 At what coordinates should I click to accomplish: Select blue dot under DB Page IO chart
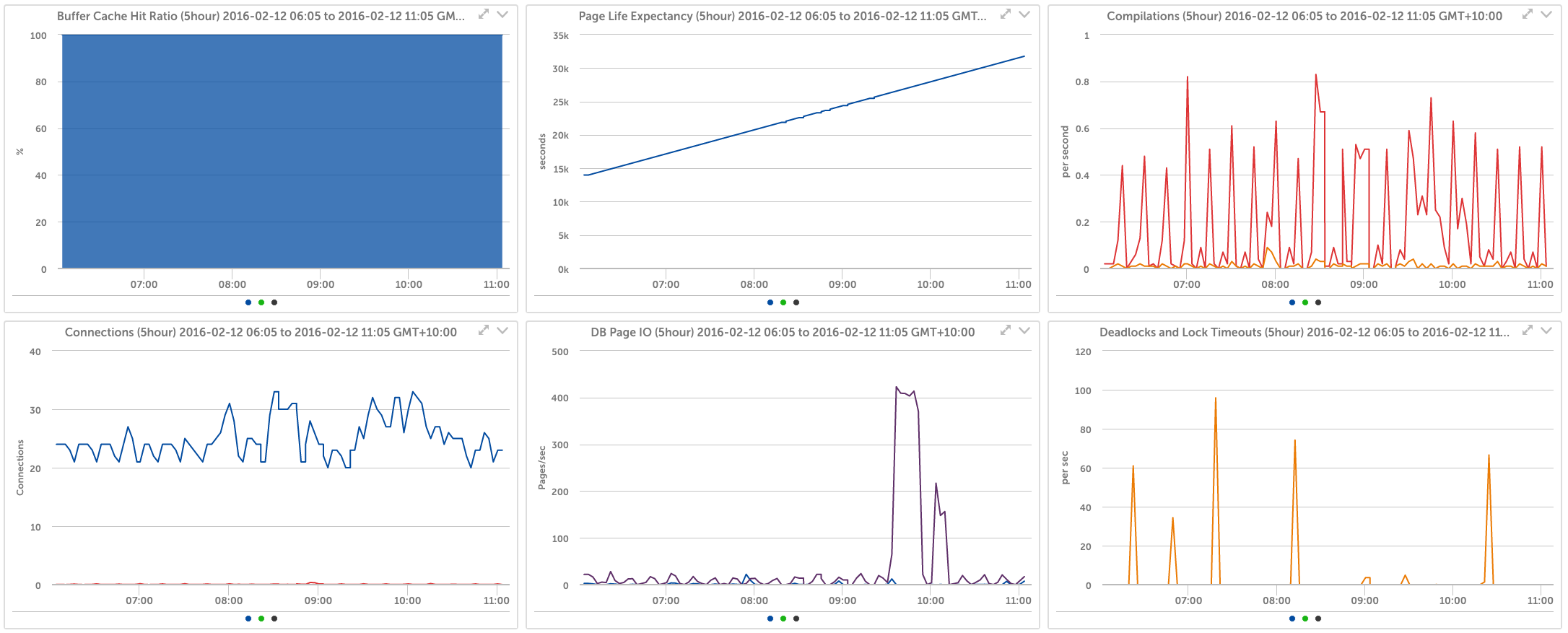[x=770, y=619]
